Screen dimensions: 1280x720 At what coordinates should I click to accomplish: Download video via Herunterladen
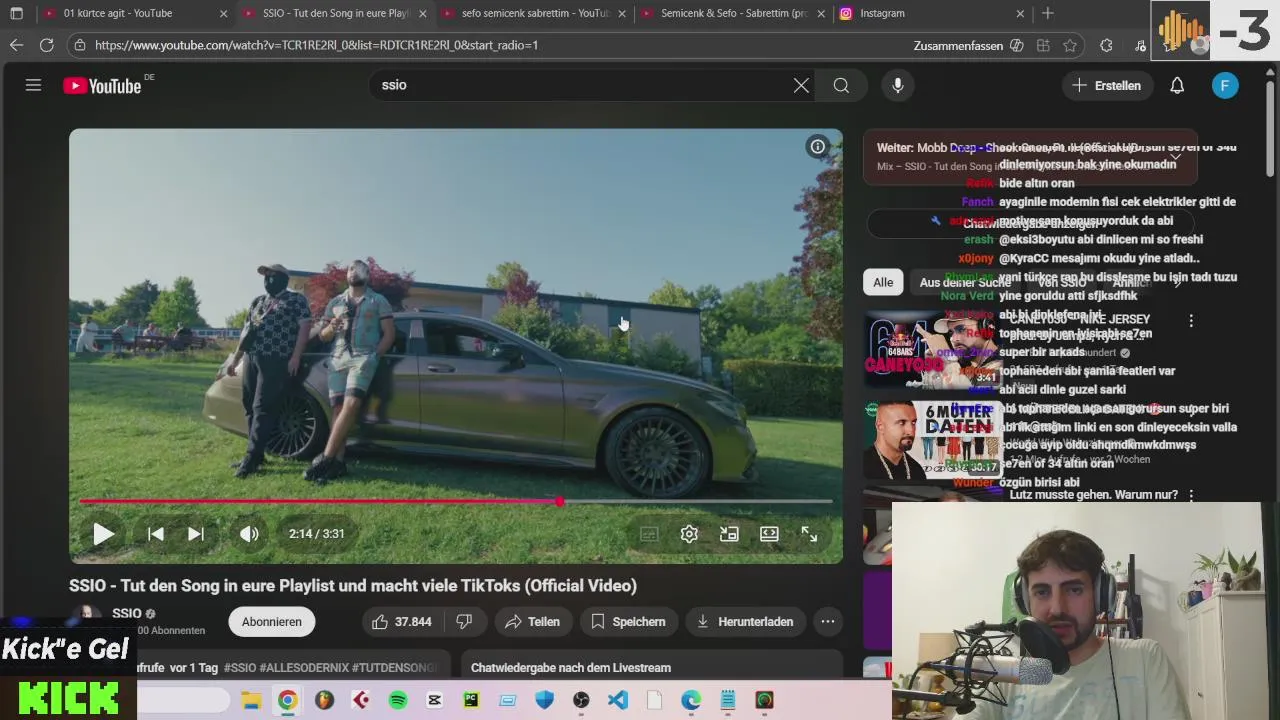745,621
